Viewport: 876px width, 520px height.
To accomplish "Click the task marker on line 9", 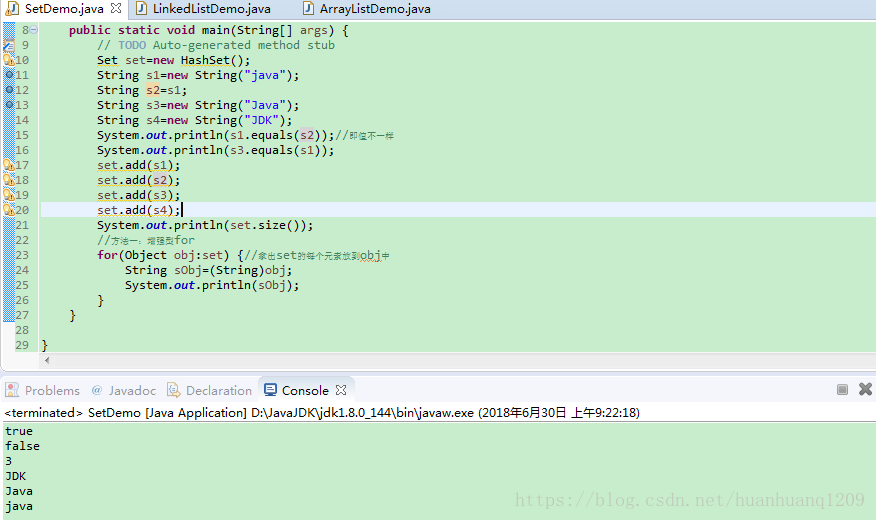I will coord(9,45).
